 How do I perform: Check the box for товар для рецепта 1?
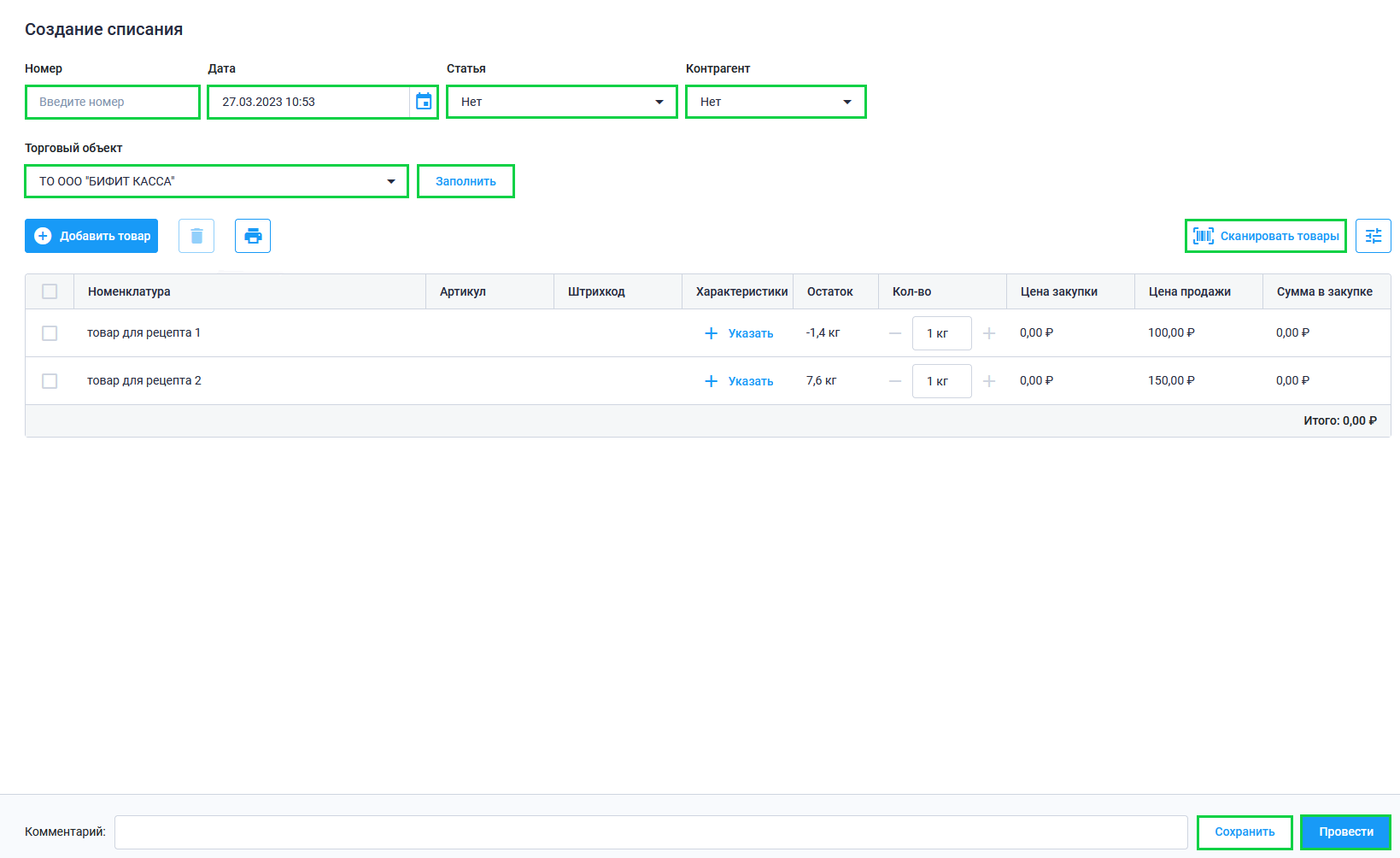click(x=50, y=333)
